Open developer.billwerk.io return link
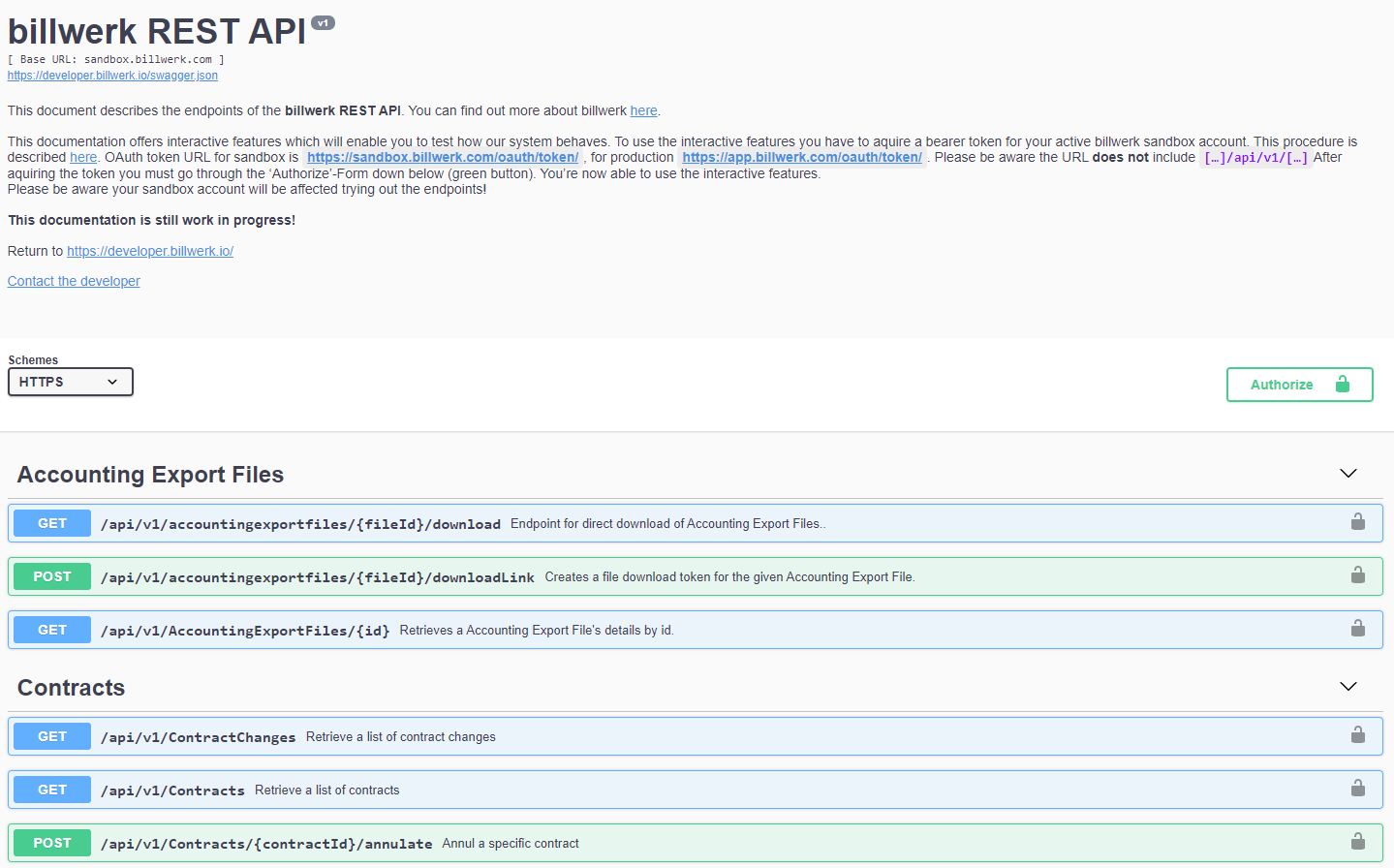 pyautogui.click(x=150, y=251)
